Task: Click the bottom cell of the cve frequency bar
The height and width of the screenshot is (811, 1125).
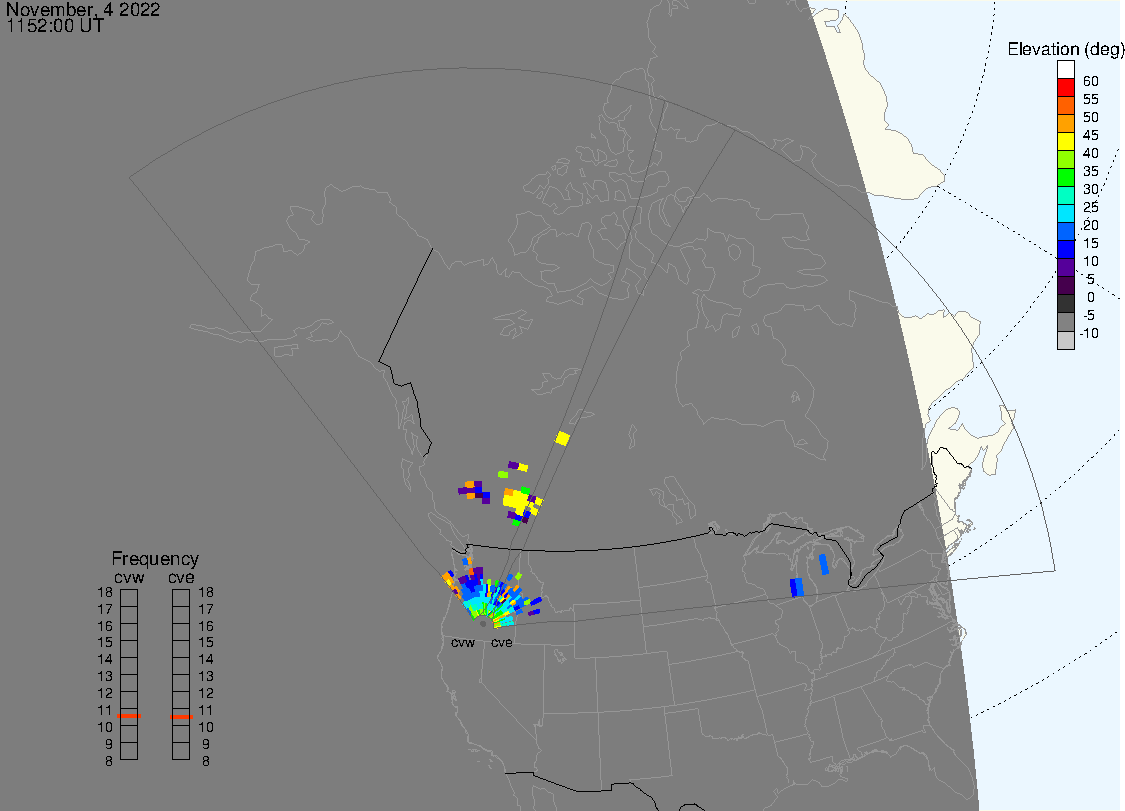Action: [181, 751]
